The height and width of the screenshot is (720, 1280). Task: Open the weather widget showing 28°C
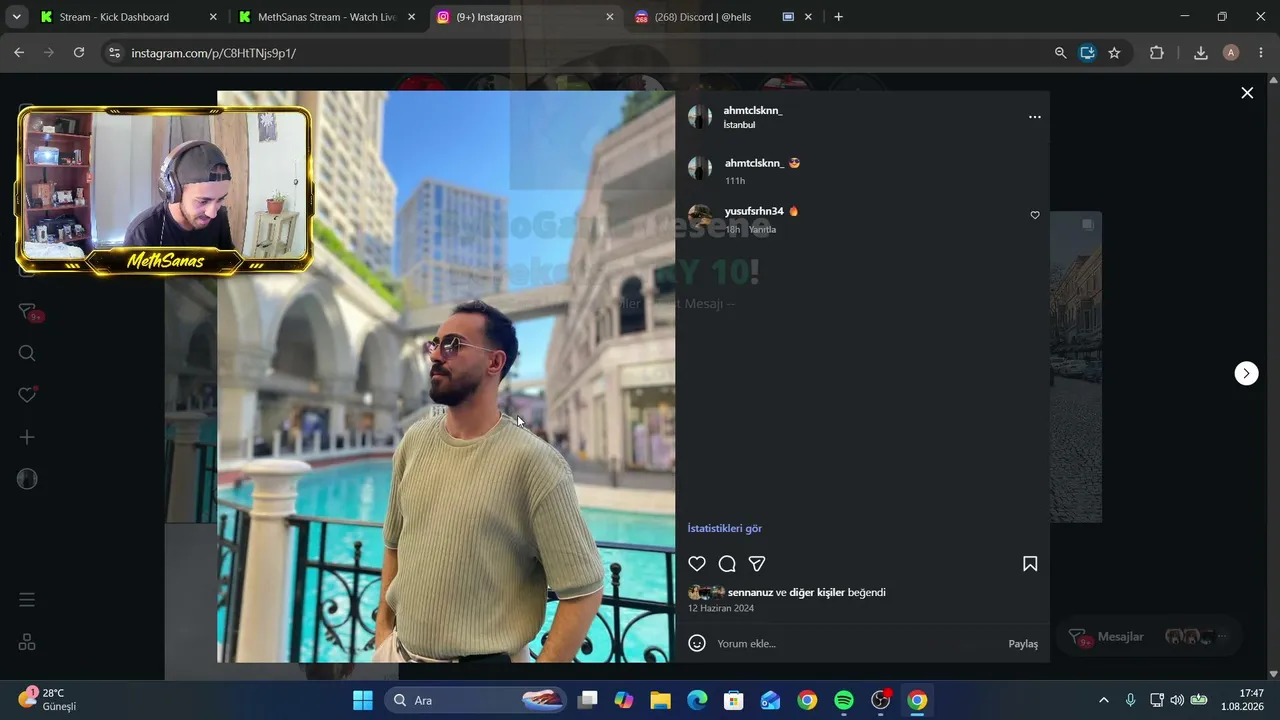pyautogui.click(x=47, y=699)
